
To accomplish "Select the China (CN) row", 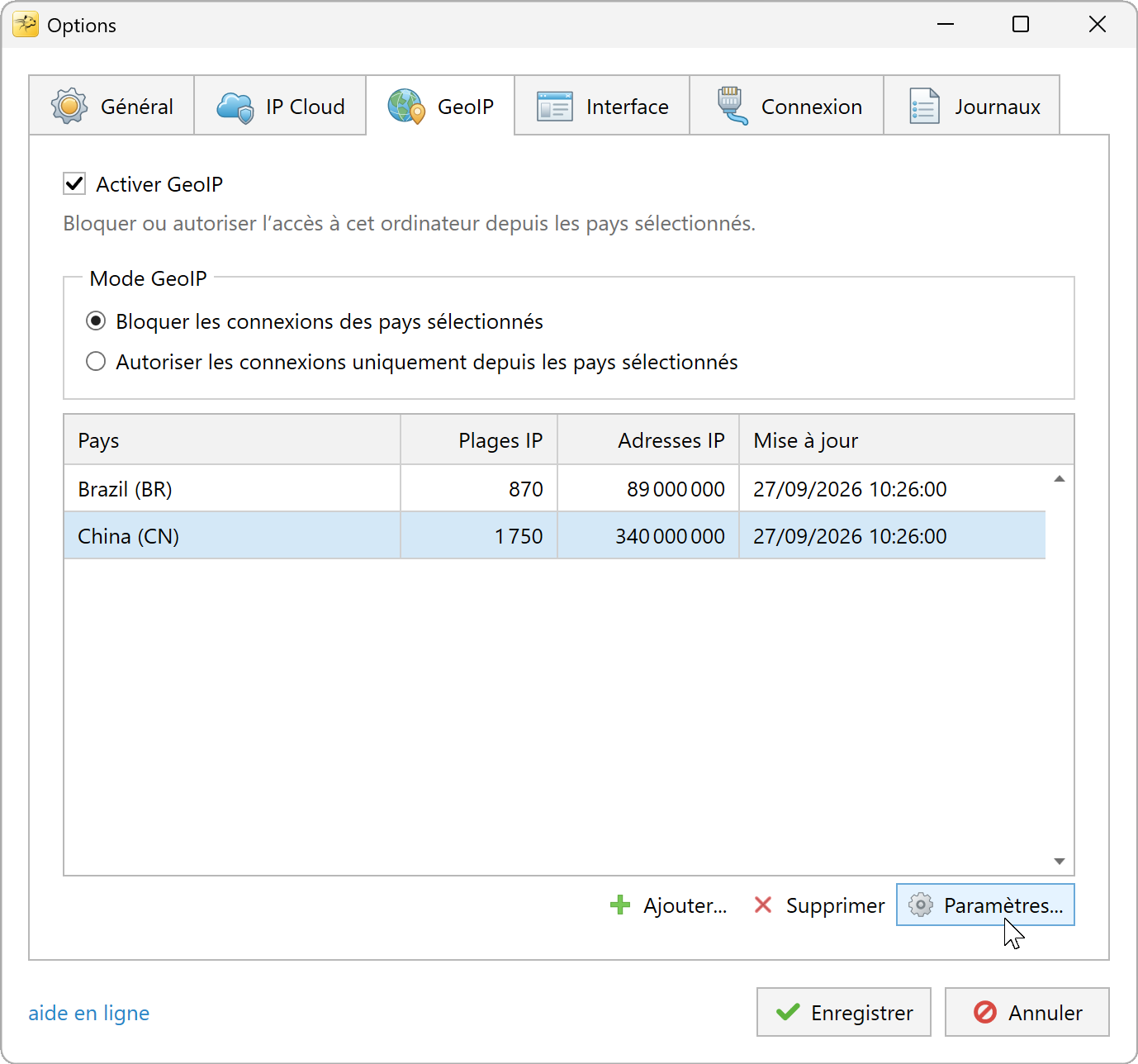I will (555, 535).
